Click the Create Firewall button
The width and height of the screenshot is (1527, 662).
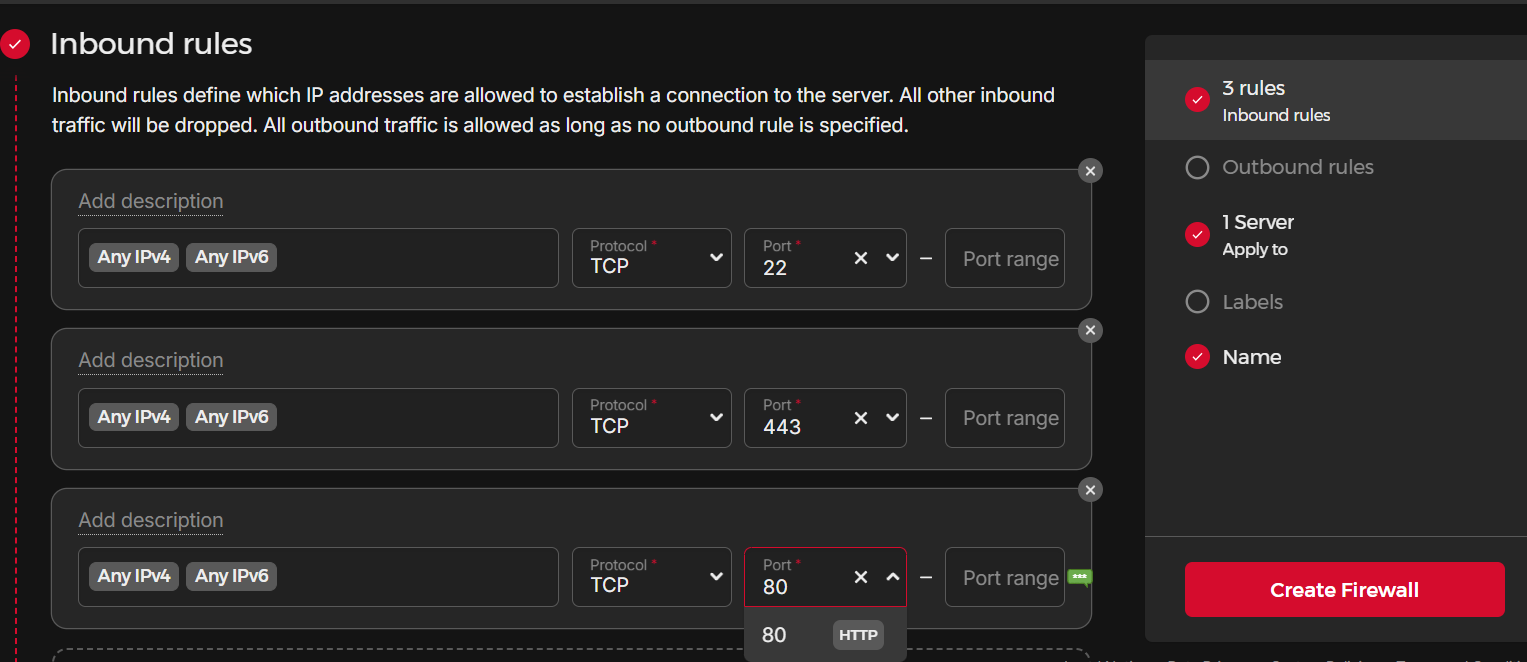click(1344, 589)
